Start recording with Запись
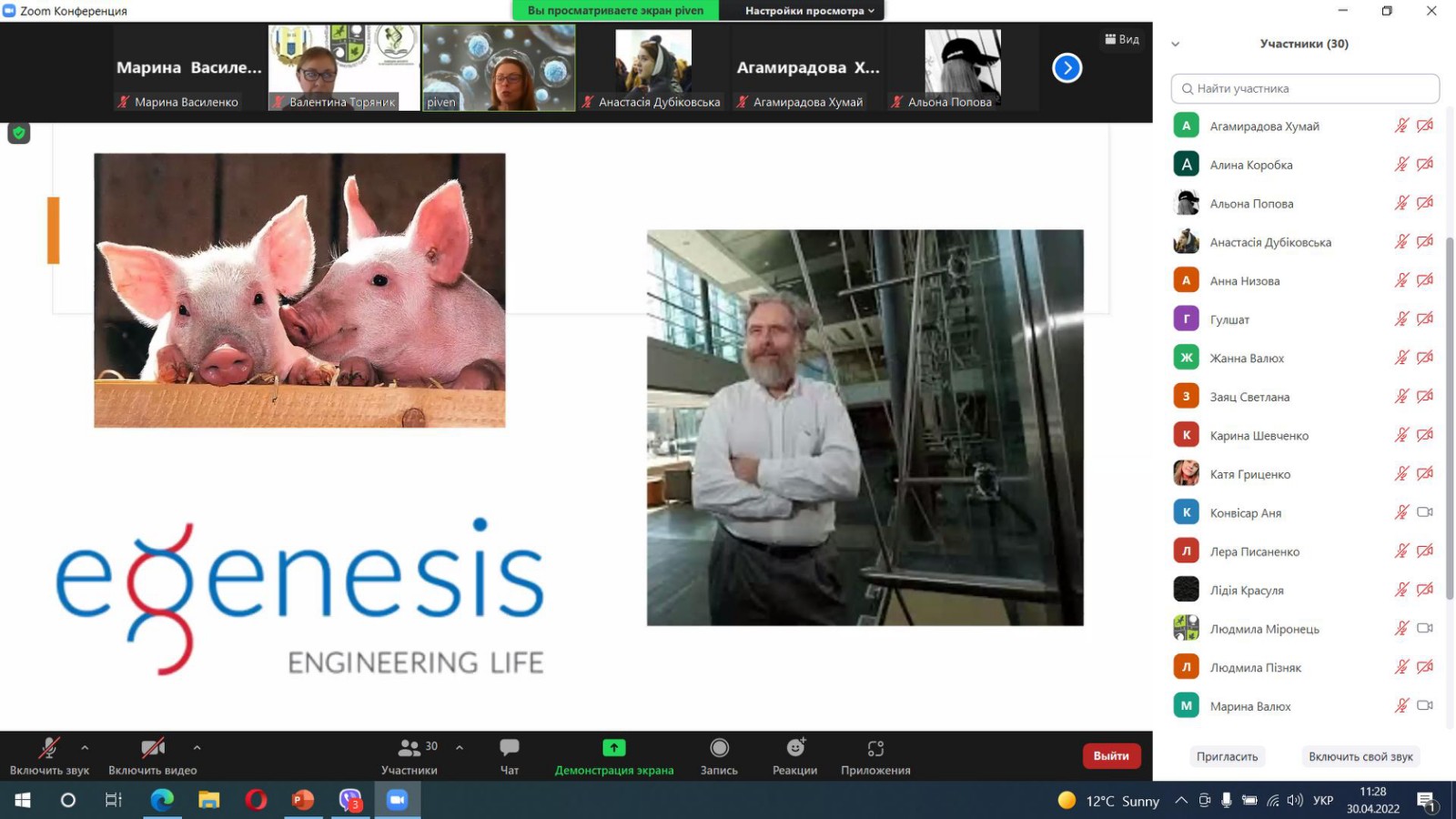The image size is (1456, 819). [719, 756]
